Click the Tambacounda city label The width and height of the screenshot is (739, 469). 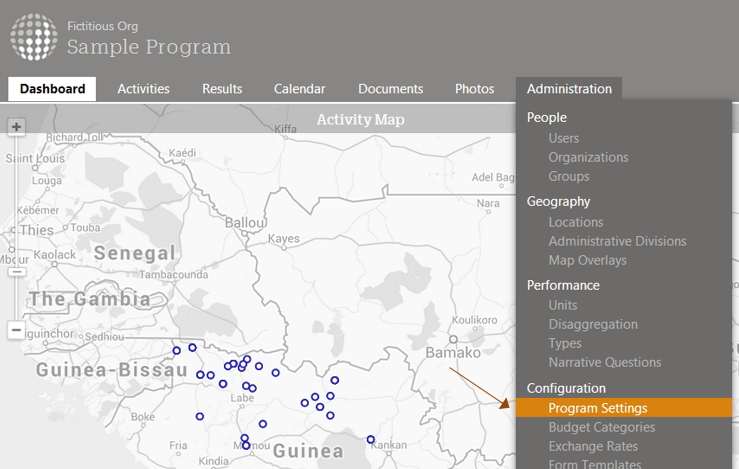pyautogui.click(x=173, y=274)
